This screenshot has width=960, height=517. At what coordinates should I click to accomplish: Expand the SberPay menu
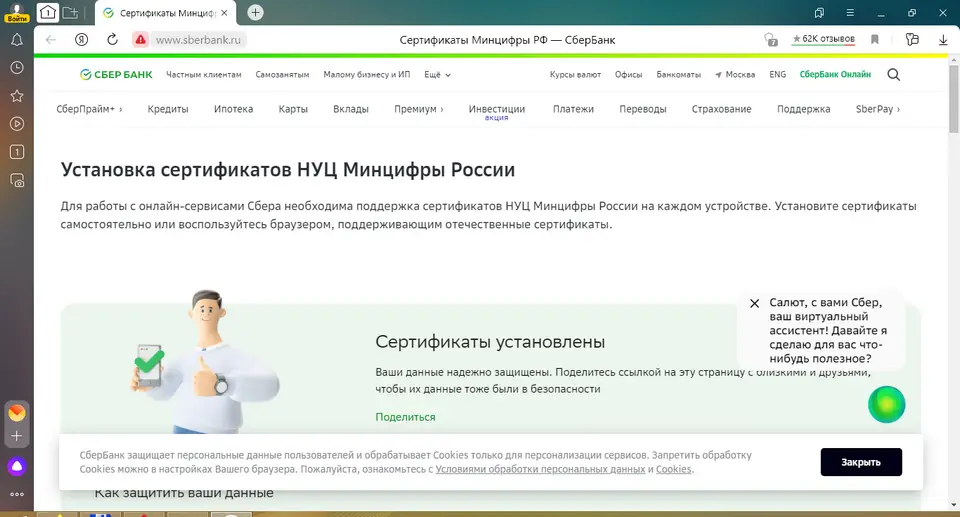coord(878,109)
